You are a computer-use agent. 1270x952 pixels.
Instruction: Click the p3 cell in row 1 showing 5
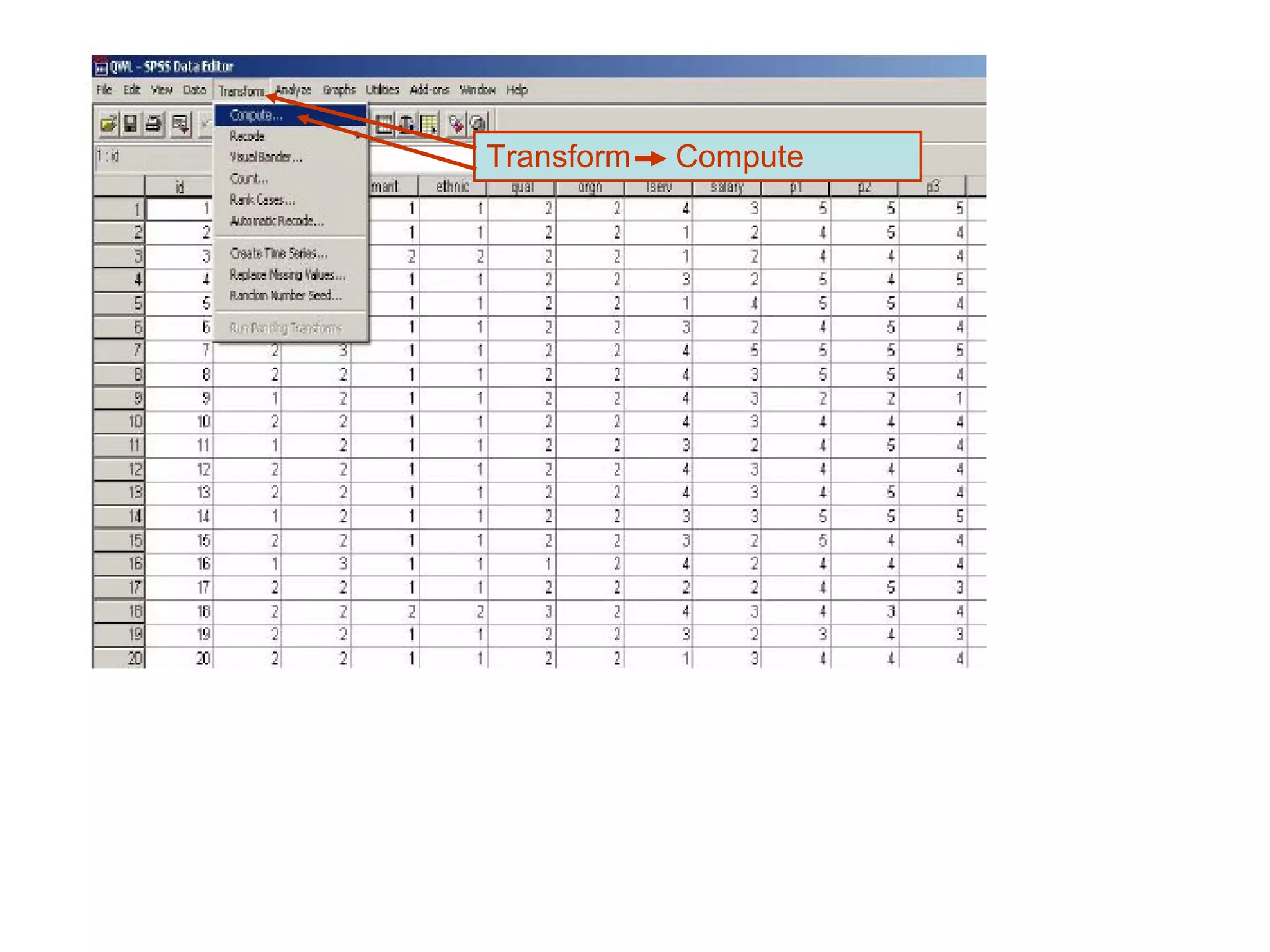pyautogui.click(x=933, y=209)
